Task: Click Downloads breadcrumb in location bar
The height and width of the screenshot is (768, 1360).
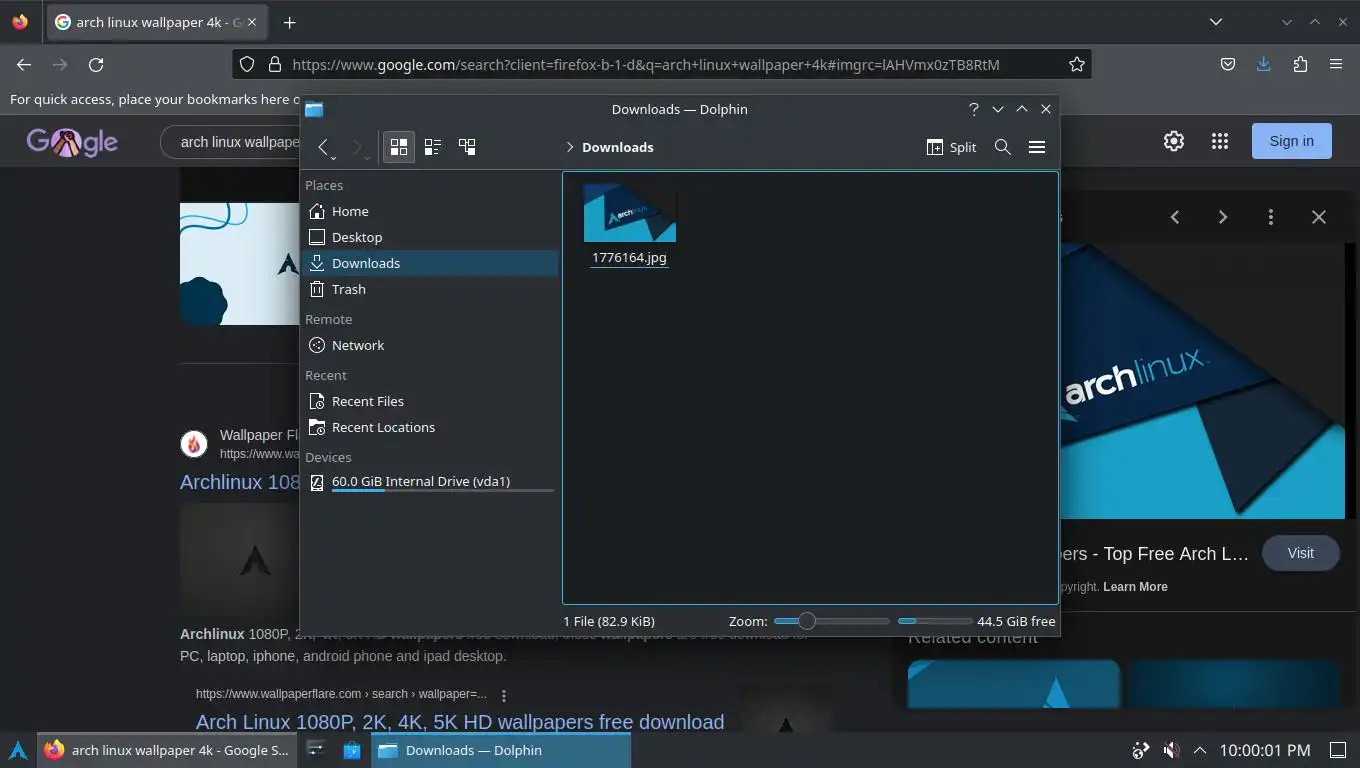Action: point(618,147)
